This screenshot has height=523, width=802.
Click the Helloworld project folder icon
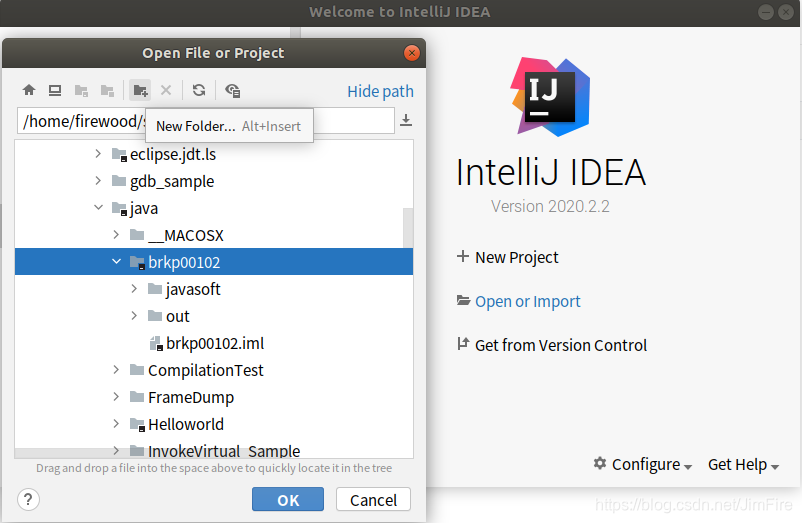point(138,424)
